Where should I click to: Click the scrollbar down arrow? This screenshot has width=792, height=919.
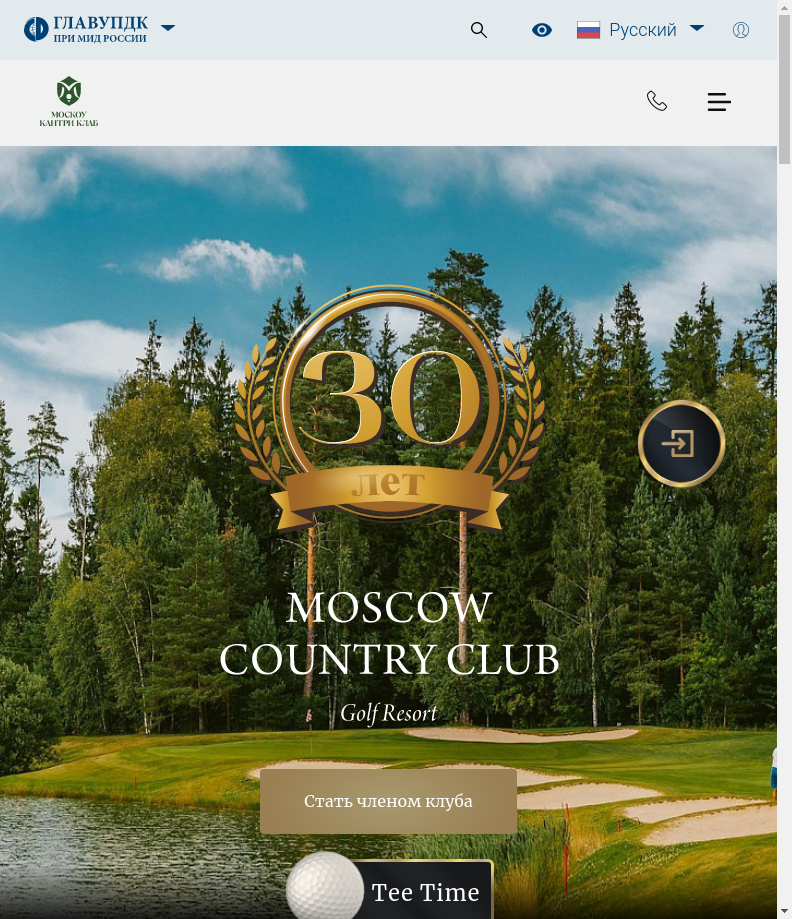click(784, 912)
